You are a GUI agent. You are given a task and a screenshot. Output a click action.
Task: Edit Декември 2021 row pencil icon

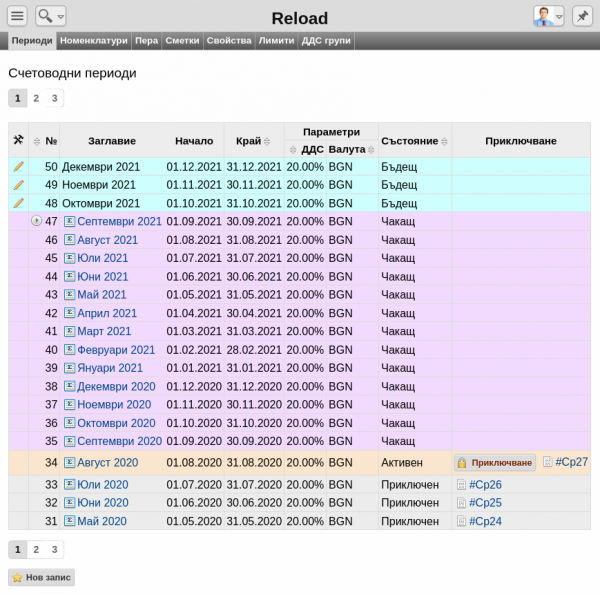(x=19, y=166)
